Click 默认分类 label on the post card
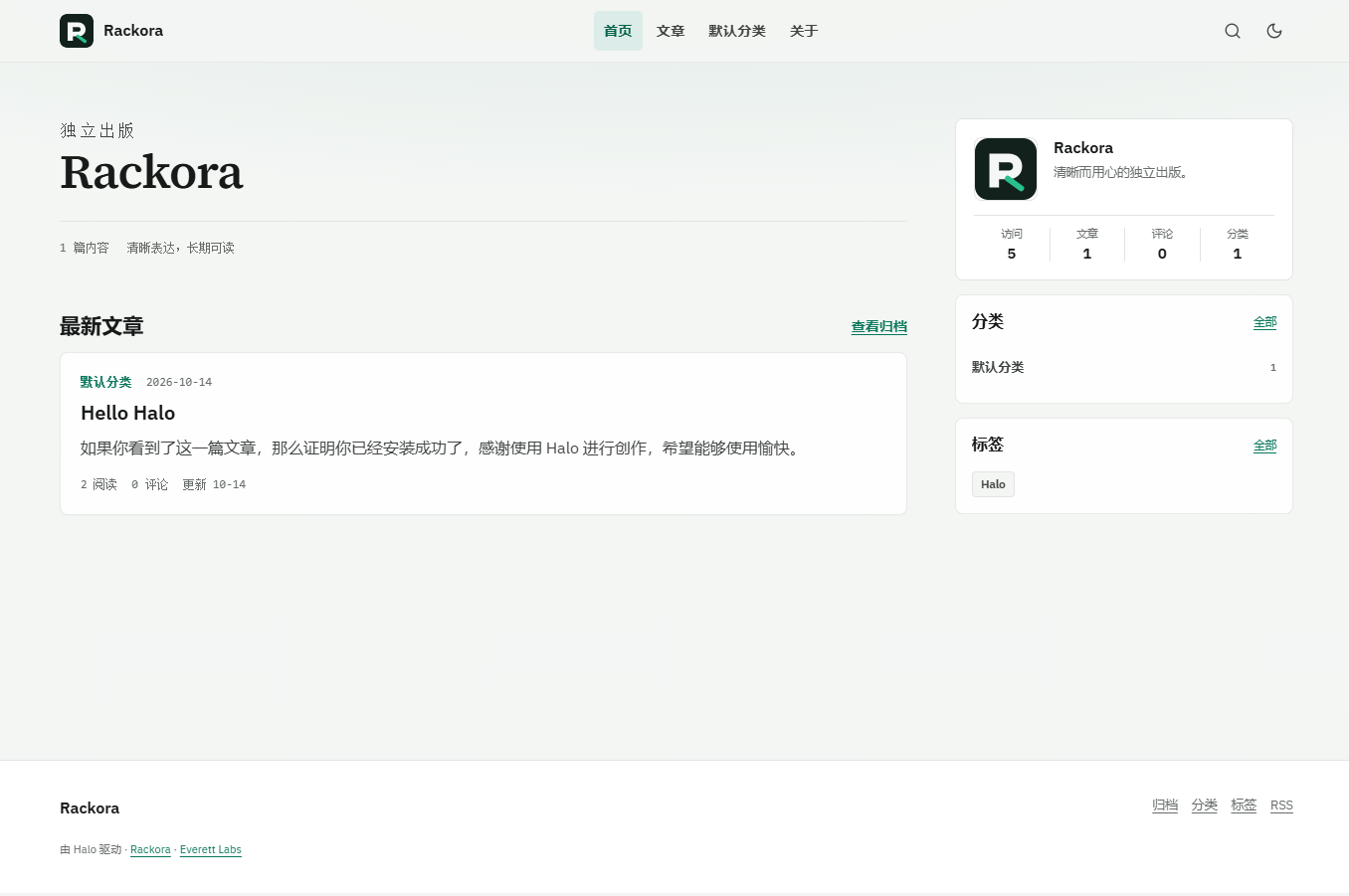This screenshot has height=896, width=1349. pos(106,382)
